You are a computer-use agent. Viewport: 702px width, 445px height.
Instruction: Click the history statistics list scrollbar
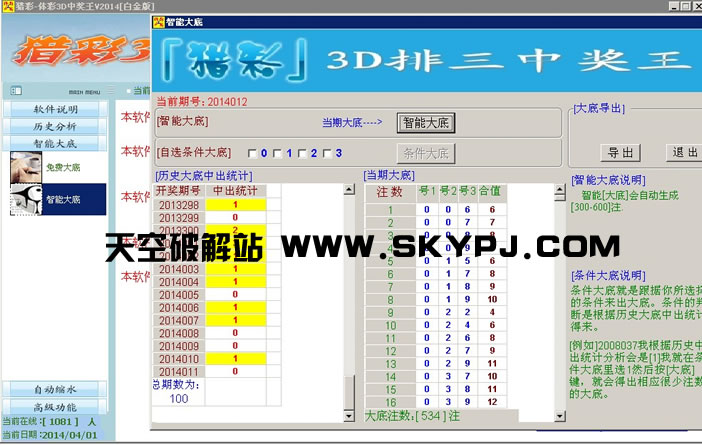(348, 300)
